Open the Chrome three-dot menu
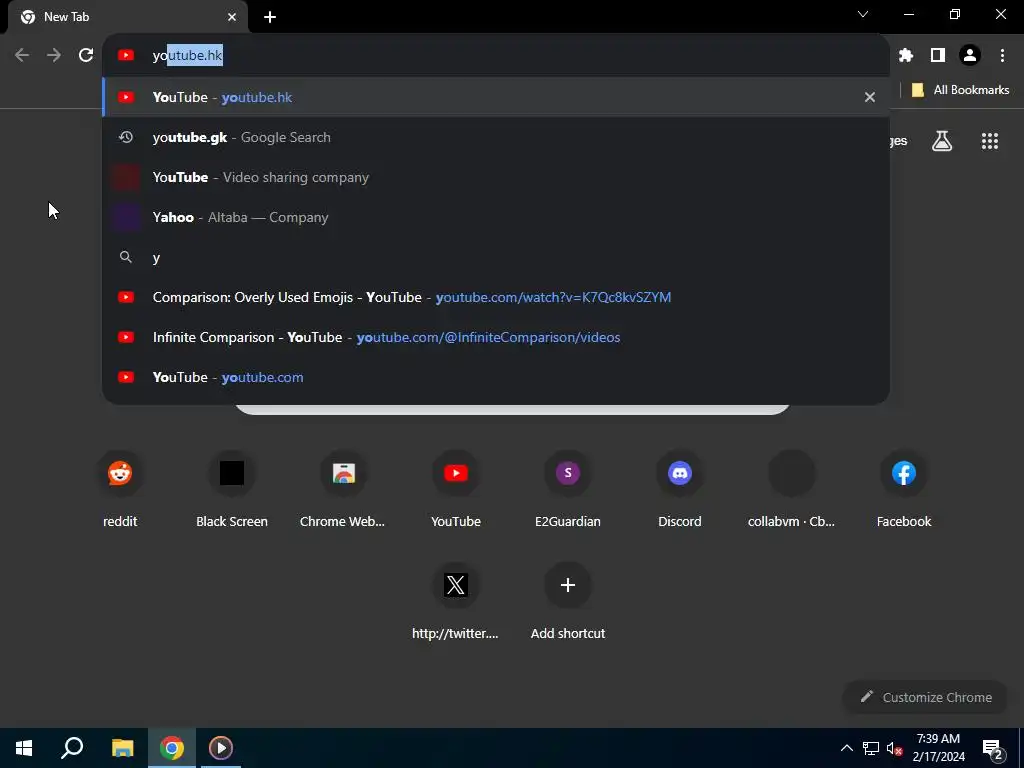 tap(1002, 56)
